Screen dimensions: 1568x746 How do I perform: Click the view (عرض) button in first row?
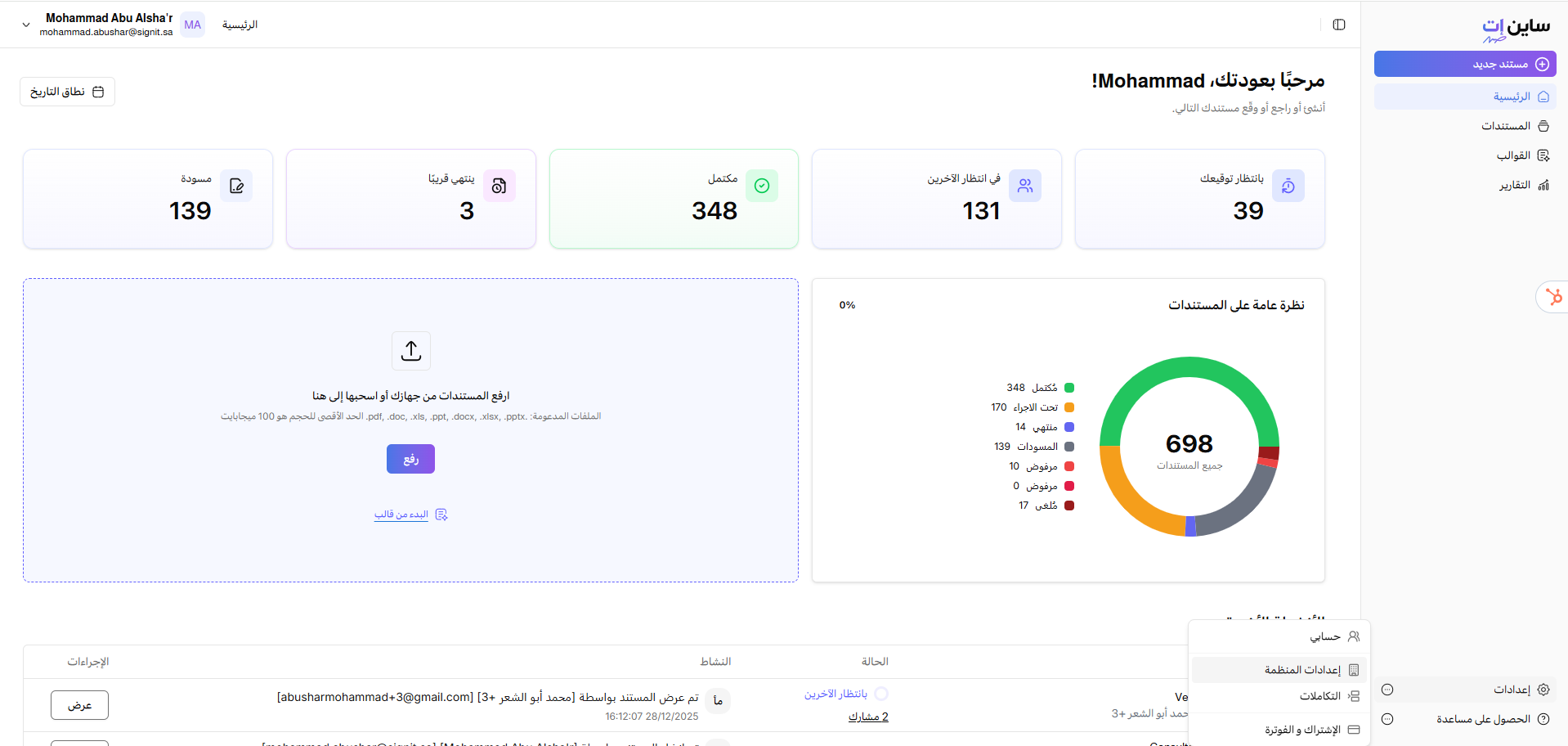click(79, 705)
